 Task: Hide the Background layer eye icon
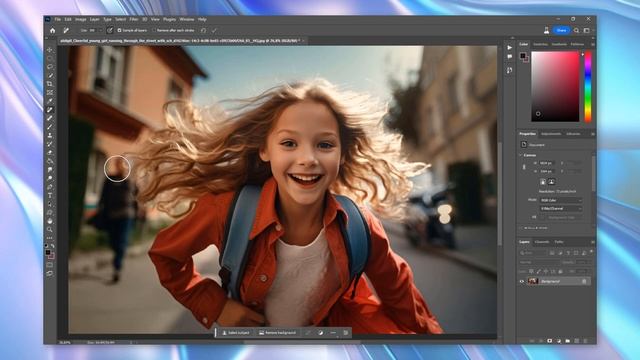coord(522,281)
